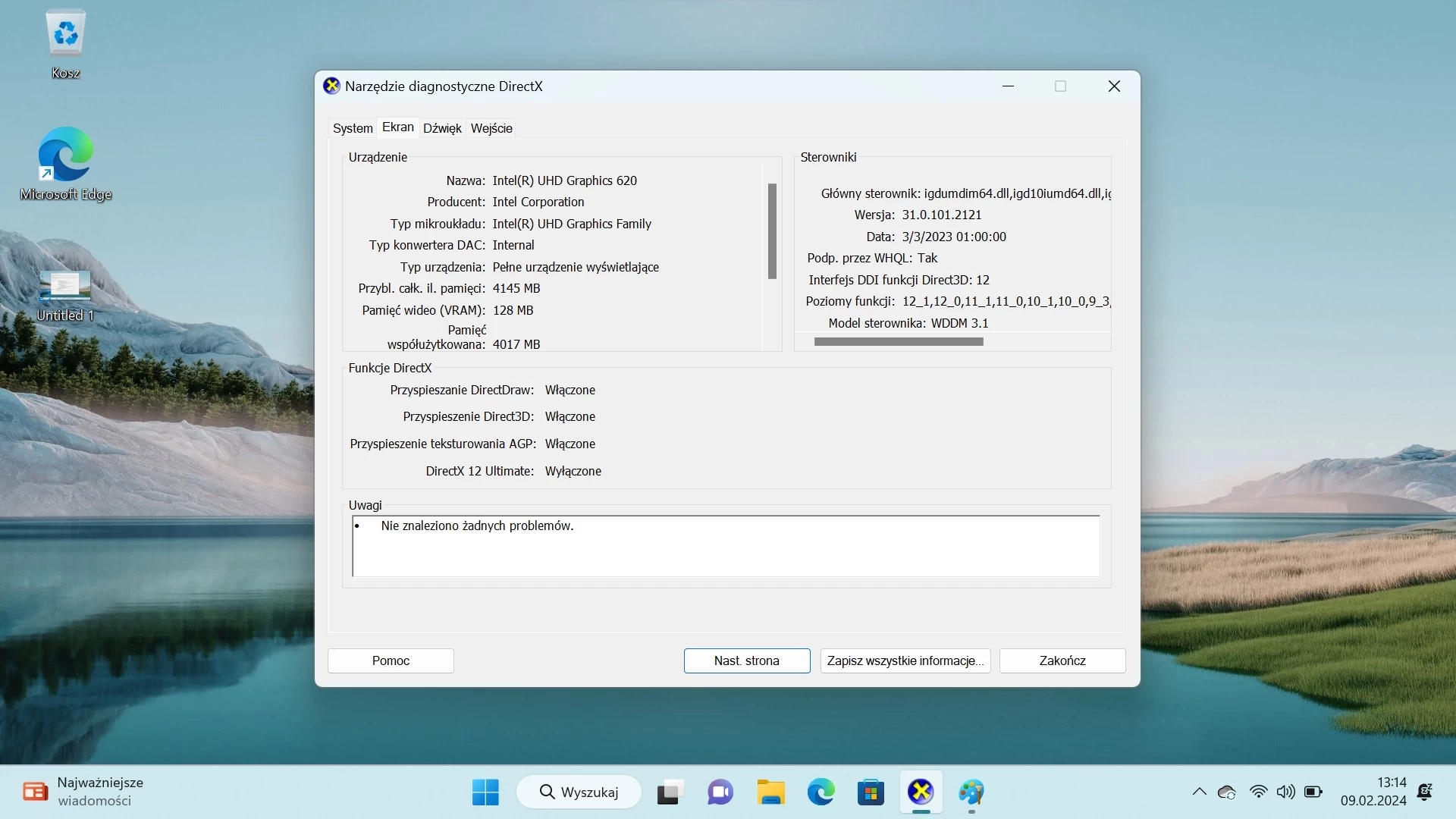Show hidden system tray icons chevron
Screen dimensions: 1456x819
coord(1199,792)
